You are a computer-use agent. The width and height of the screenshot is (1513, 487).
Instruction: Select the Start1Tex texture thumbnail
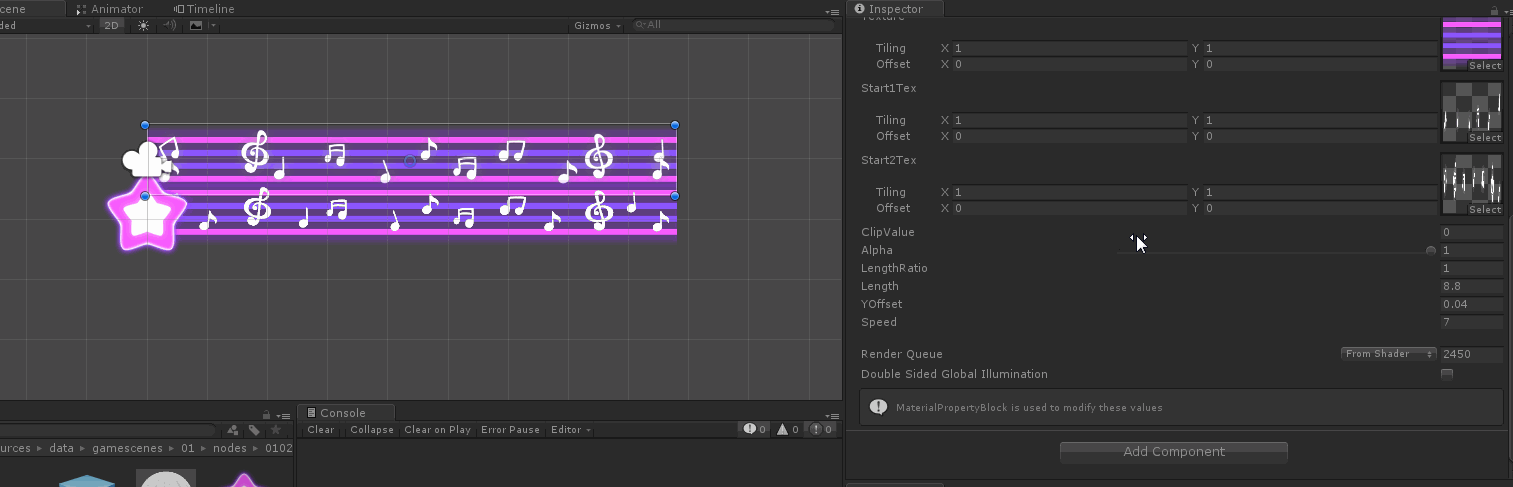(x=1471, y=113)
